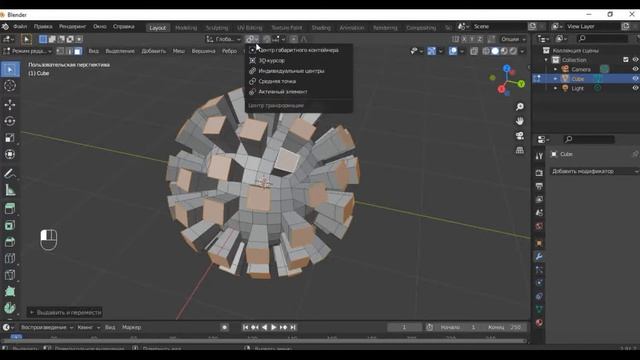Open the Global transform orientation dropdown
This screenshot has width=640, height=360.
(x=223, y=39)
